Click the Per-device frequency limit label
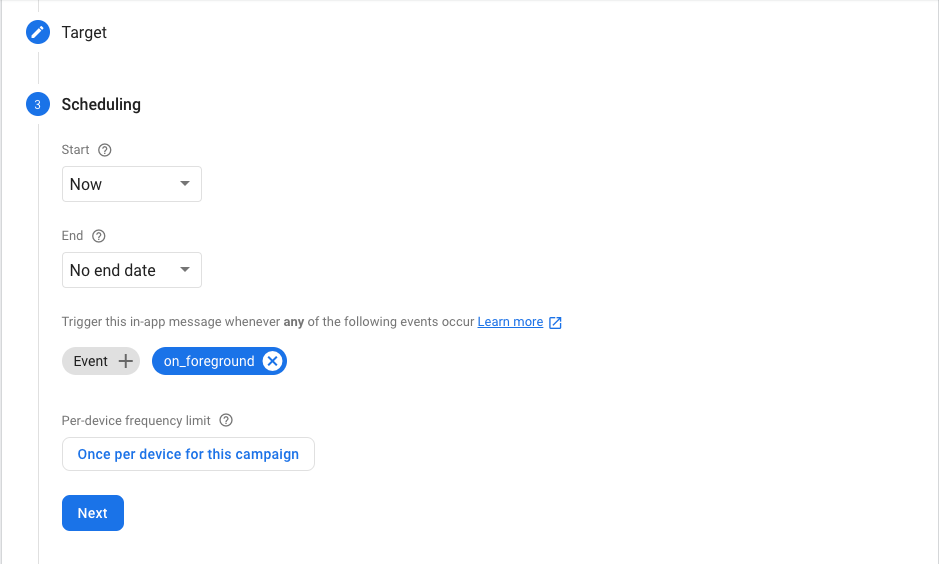 click(x=136, y=420)
